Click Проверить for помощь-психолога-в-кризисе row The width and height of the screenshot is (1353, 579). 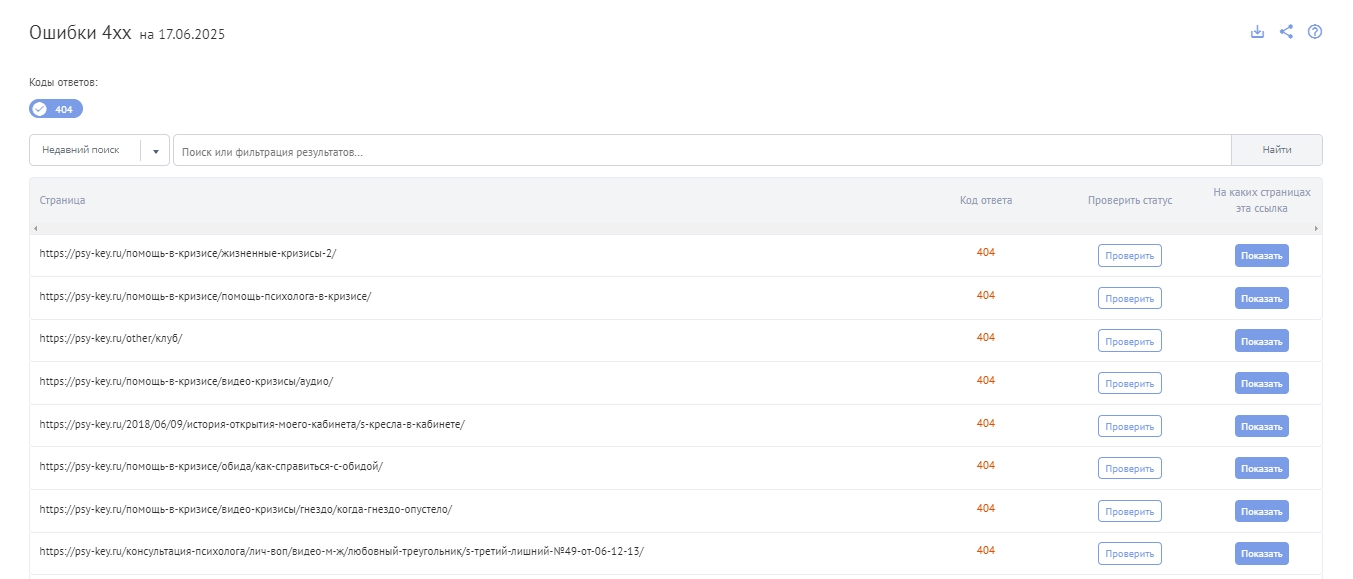point(1130,298)
